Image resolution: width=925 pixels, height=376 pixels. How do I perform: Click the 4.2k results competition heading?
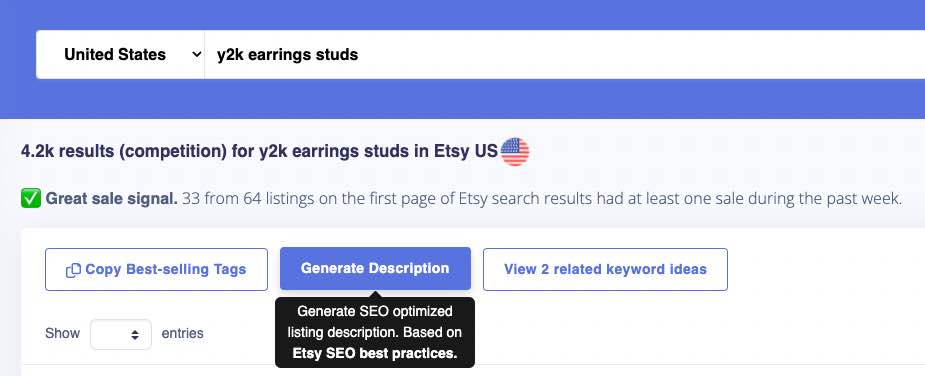click(x=260, y=152)
